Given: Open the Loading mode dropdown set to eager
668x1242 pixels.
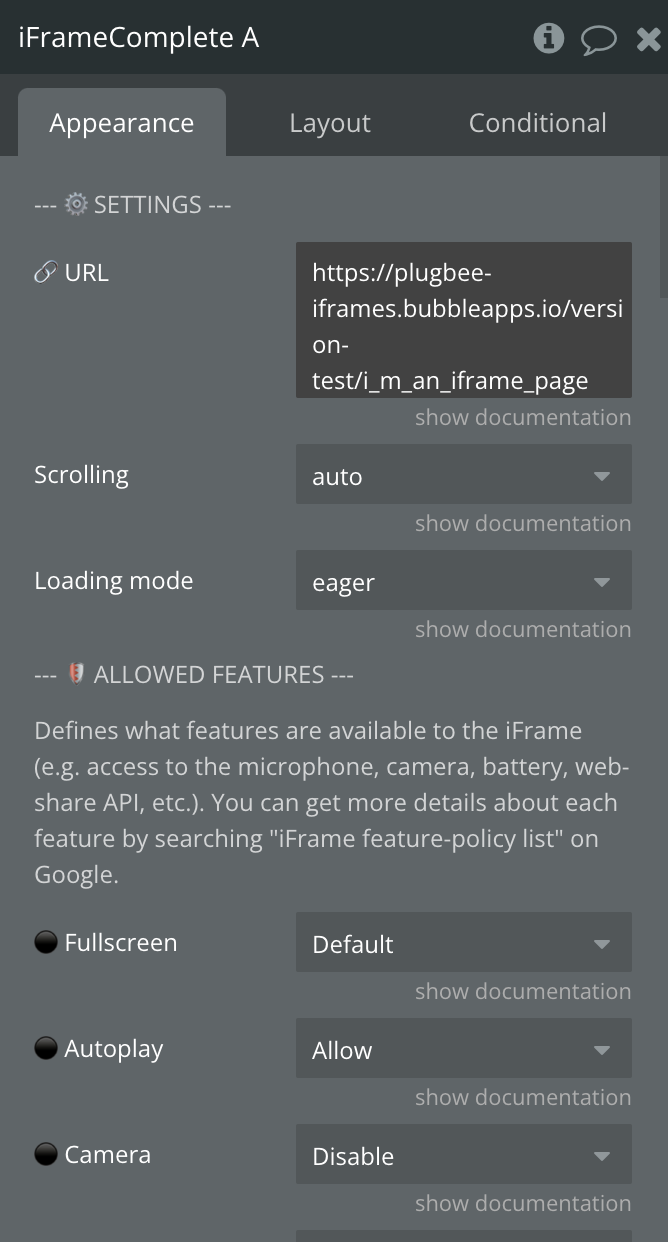Looking at the screenshot, I should coord(464,581).
